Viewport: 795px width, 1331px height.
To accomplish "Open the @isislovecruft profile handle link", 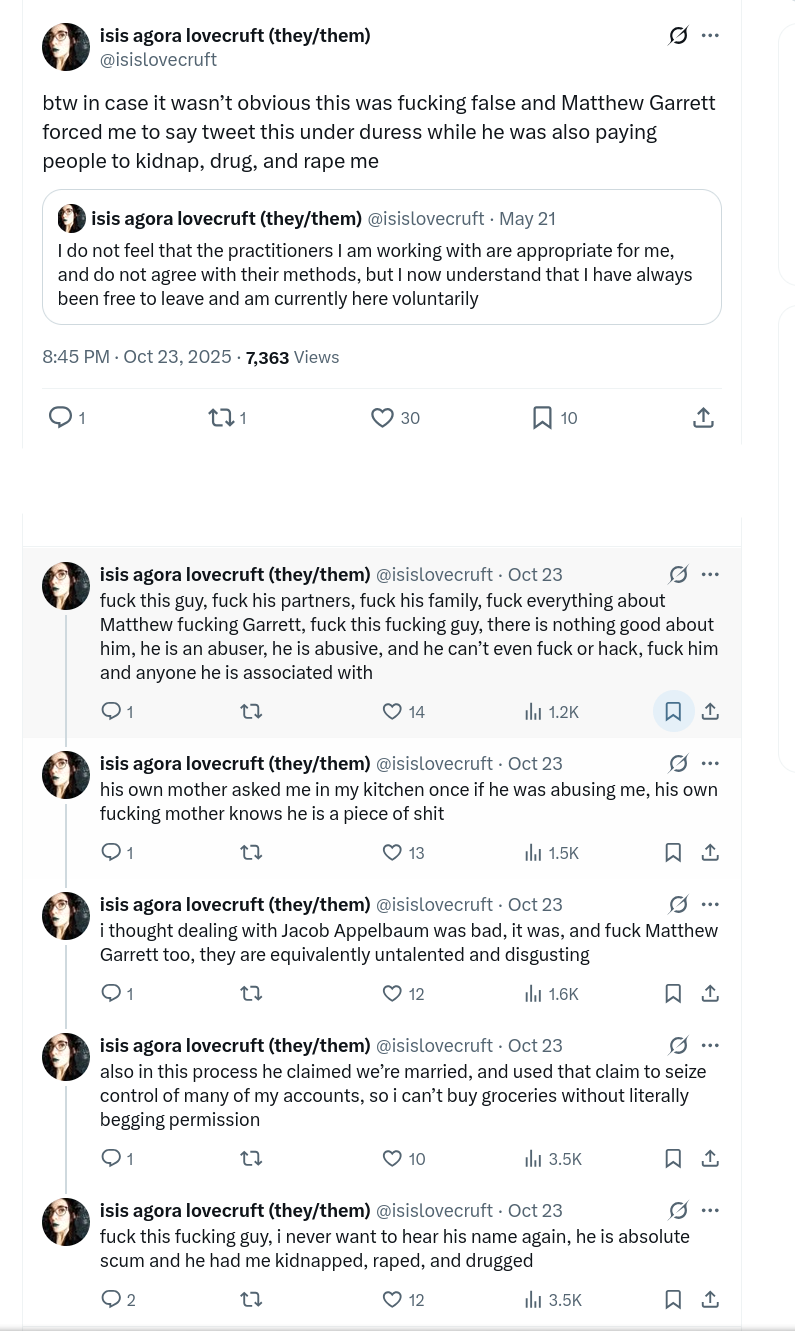I will [158, 59].
